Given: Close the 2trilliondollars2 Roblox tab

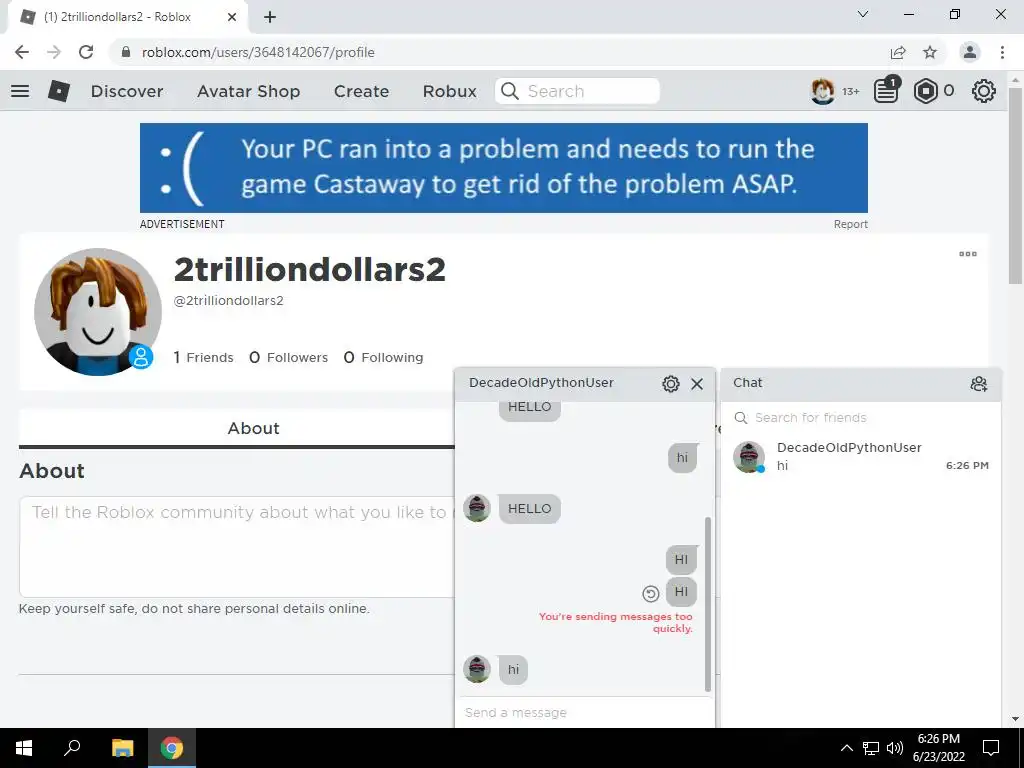Looking at the screenshot, I should tap(232, 17).
